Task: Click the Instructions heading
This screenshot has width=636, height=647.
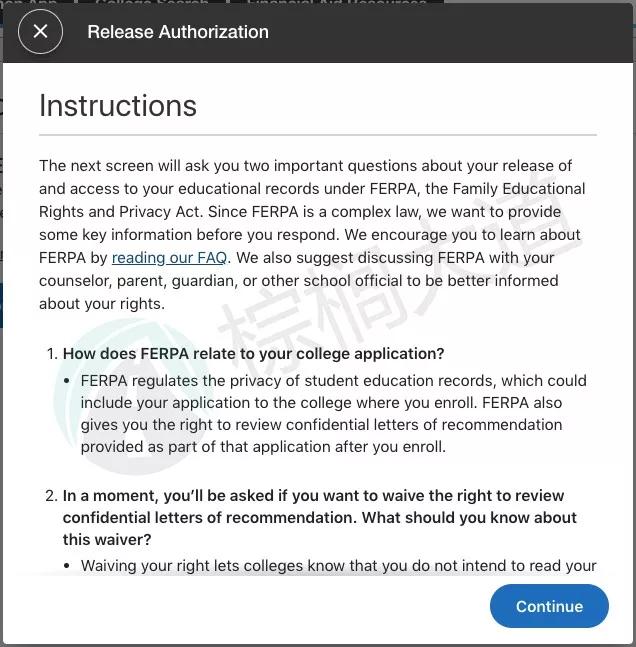Action: (118, 106)
